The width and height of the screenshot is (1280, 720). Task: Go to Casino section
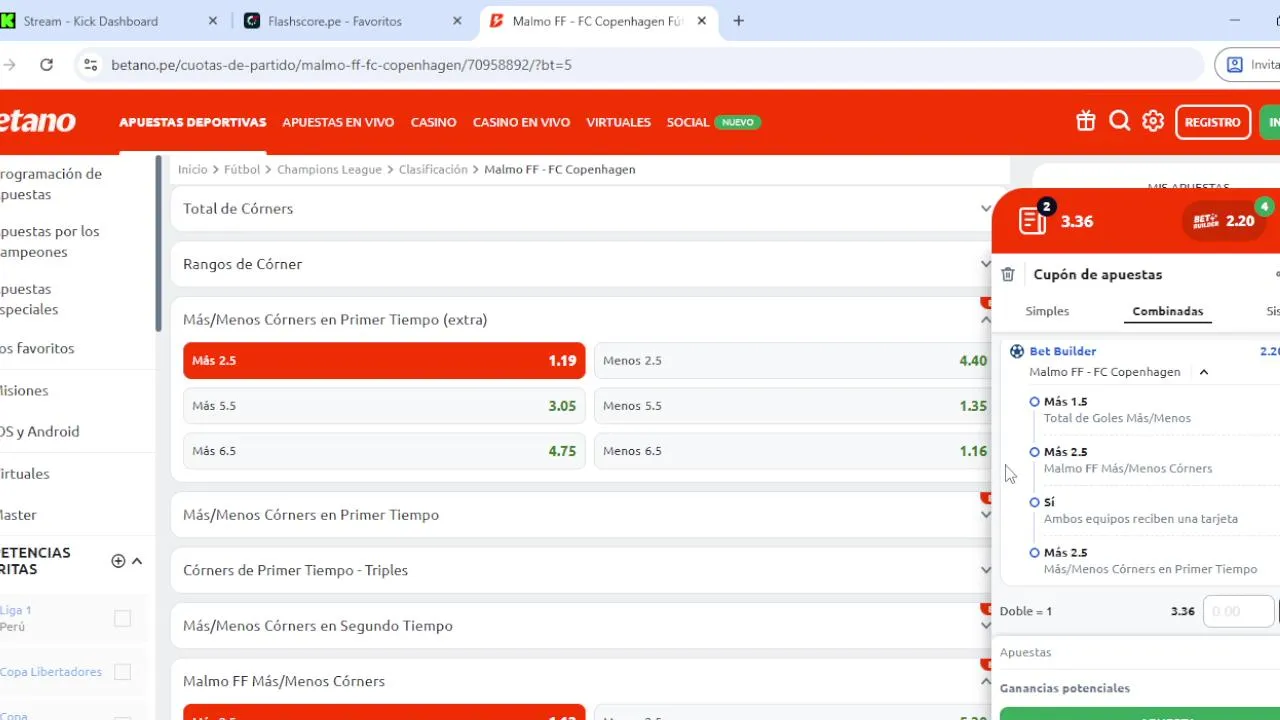[433, 122]
